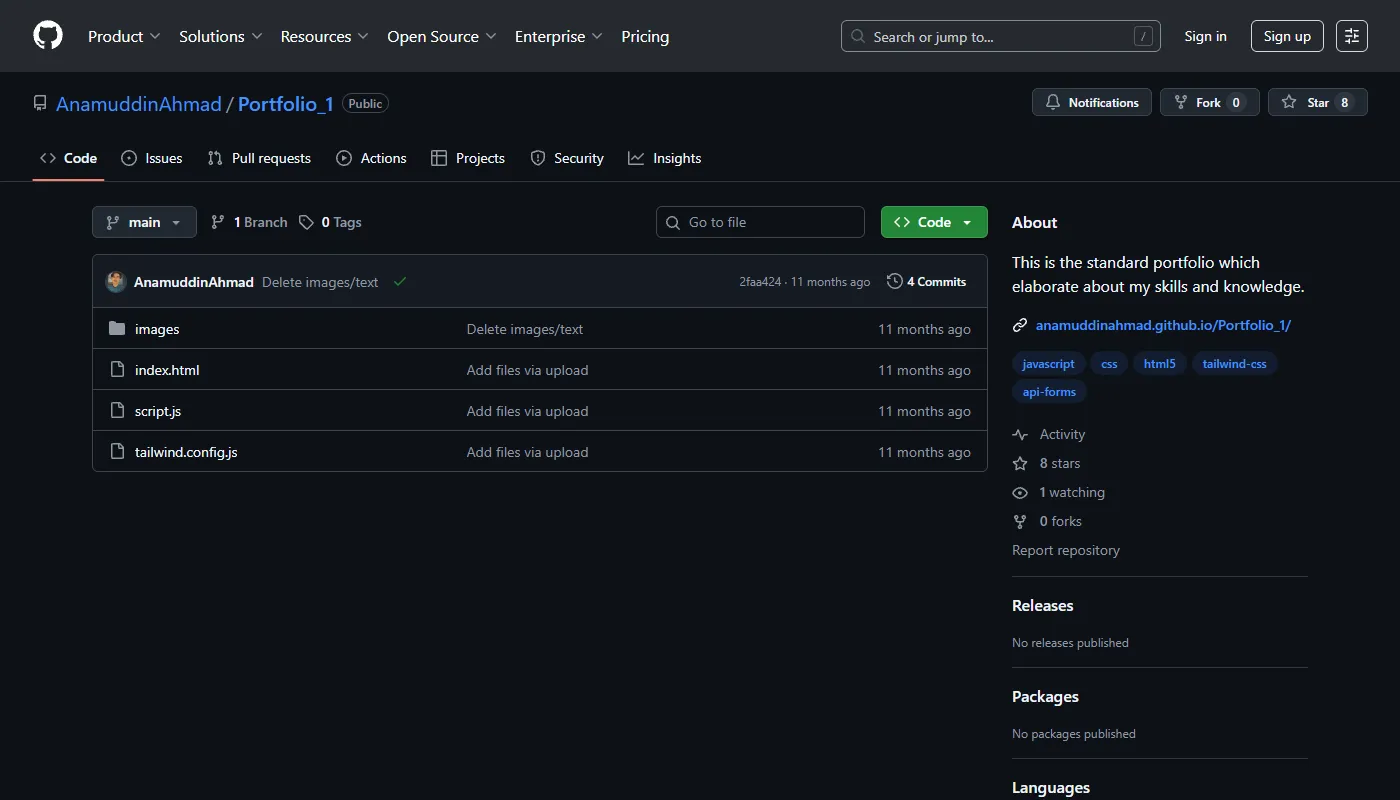1400x800 pixels.
Task: Click the Sign in link
Action: [1205, 36]
